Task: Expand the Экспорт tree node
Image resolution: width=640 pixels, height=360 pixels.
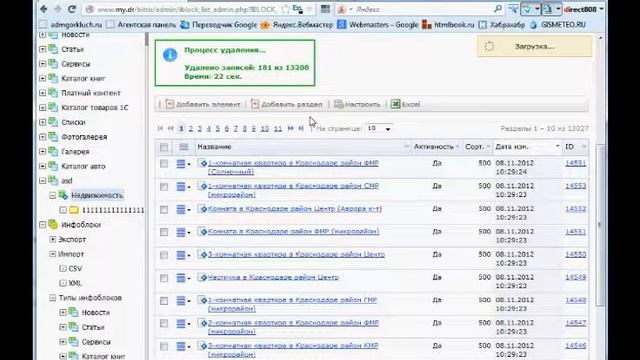Action: 53,239
